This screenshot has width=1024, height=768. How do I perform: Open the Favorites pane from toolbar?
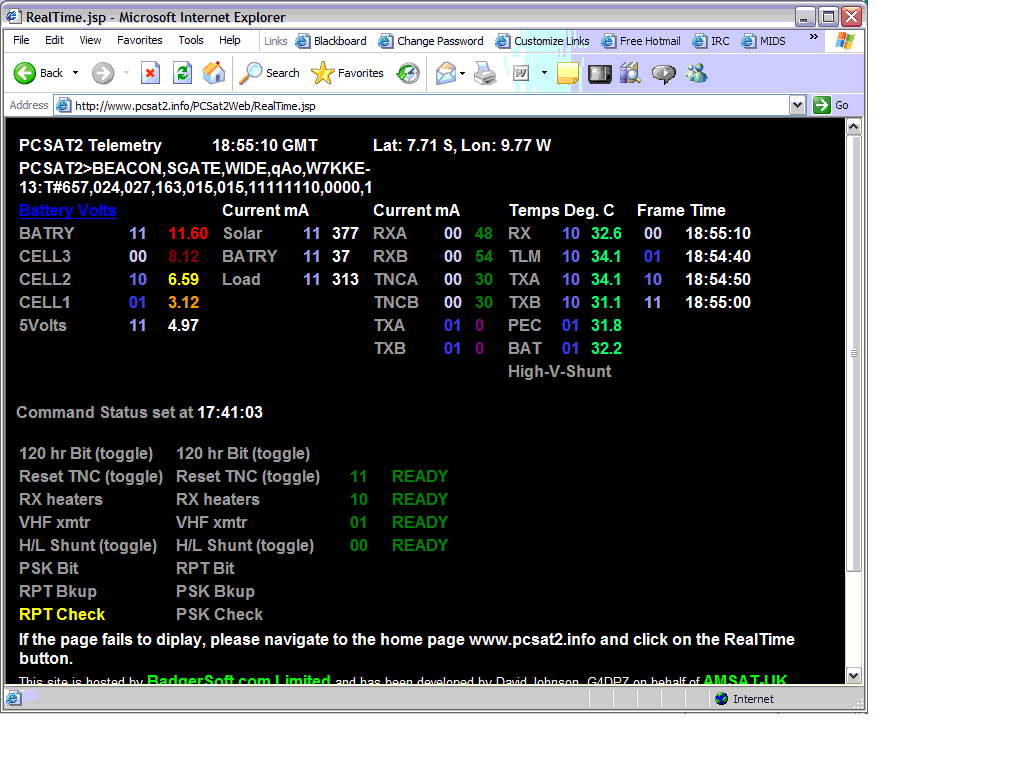[x=348, y=73]
